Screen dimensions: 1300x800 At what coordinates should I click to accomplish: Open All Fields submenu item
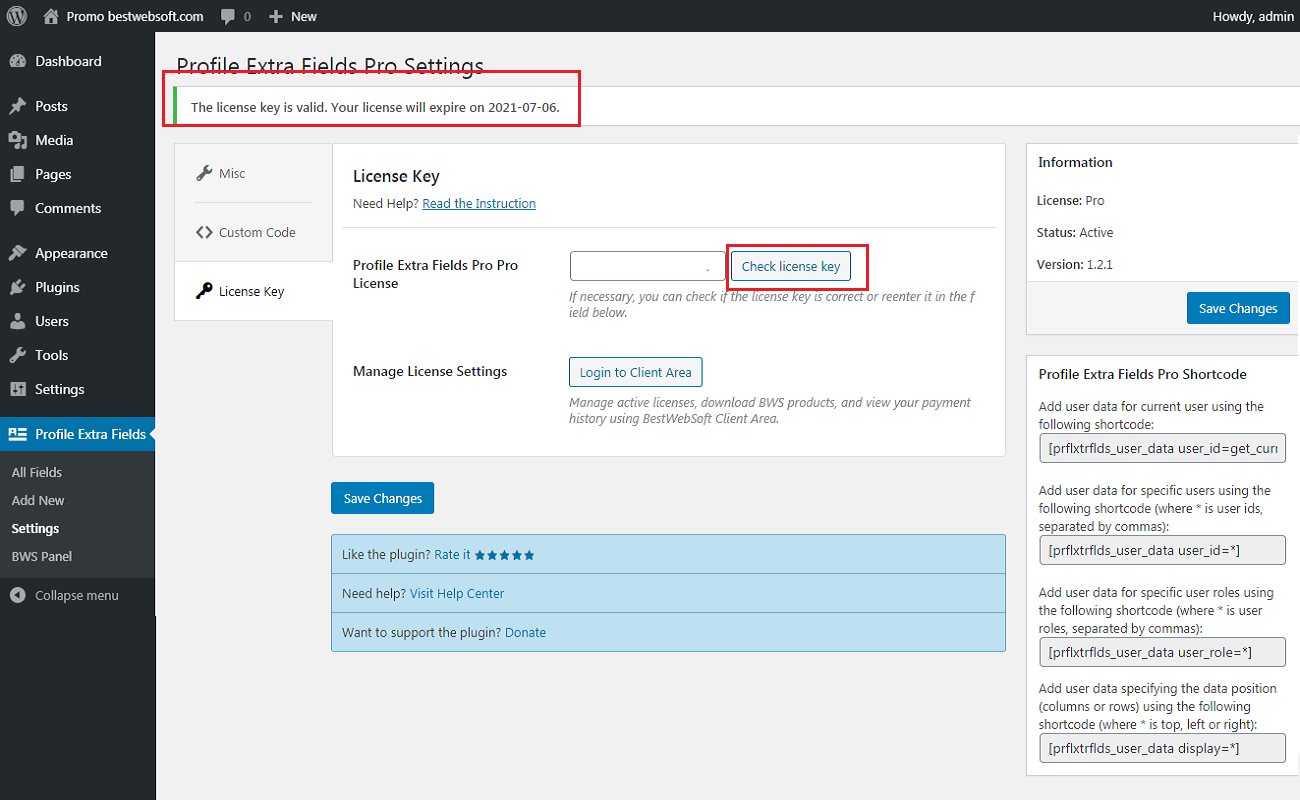(37, 472)
